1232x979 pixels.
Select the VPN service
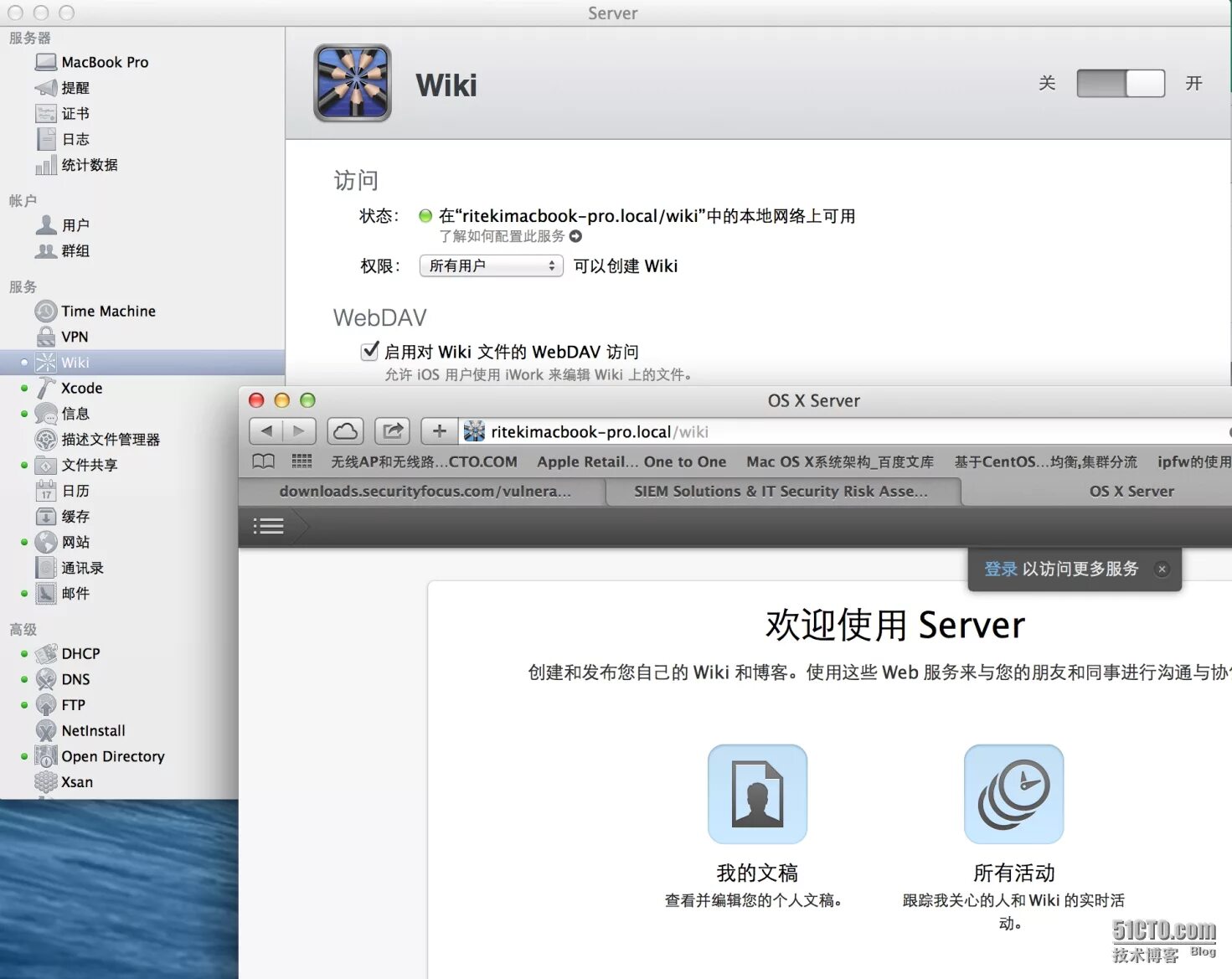coord(62,337)
